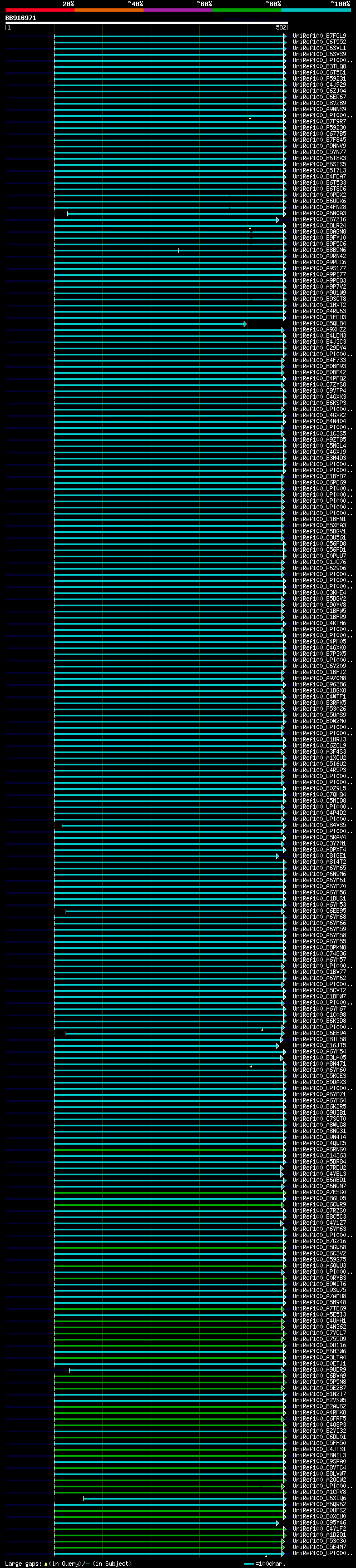This screenshot has height=1568, width=356.
Task: Open hit UniRef100_Q9U3B1
Action: pos(319,1112)
